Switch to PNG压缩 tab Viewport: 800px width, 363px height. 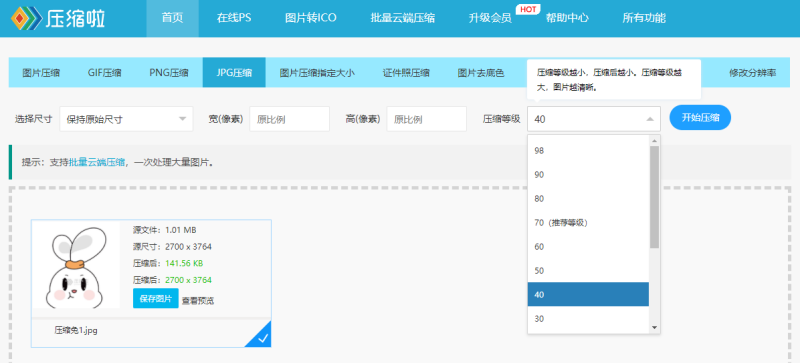[168, 72]
